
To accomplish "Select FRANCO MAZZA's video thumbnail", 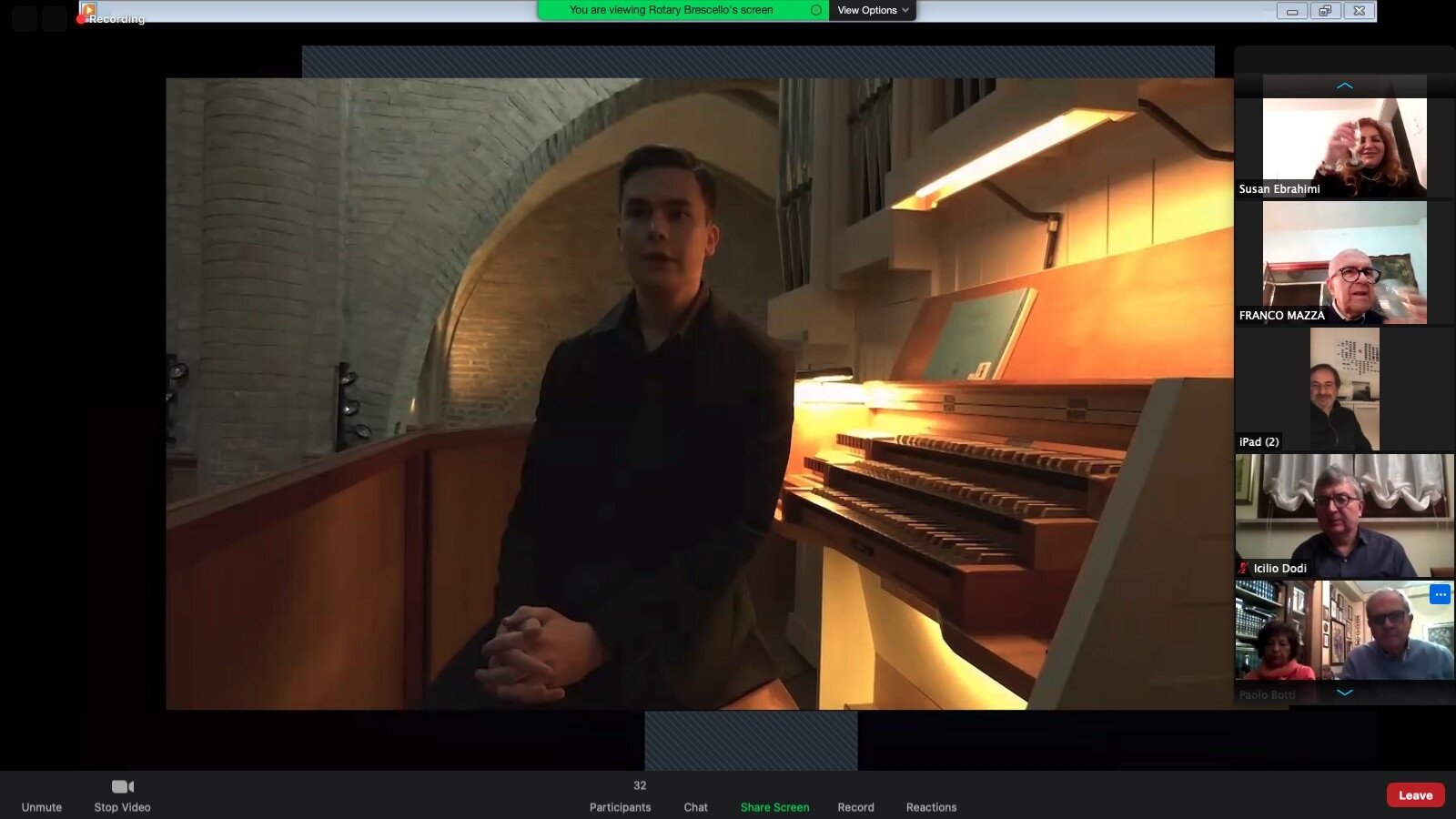I will [x=1344, y=263].
